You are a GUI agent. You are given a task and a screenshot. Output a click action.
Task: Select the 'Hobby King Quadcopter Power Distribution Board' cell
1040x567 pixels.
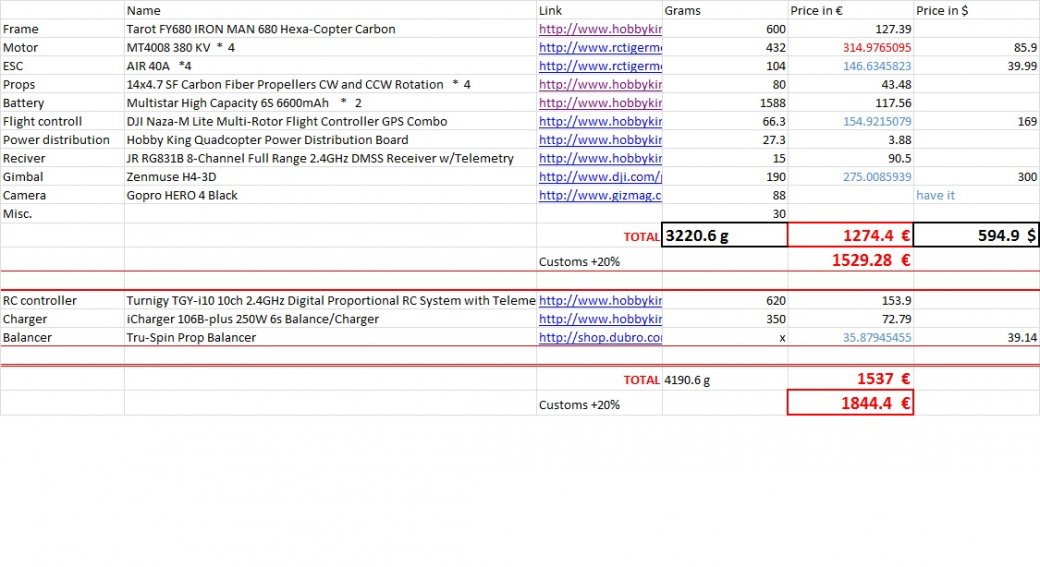click(330, 141)
